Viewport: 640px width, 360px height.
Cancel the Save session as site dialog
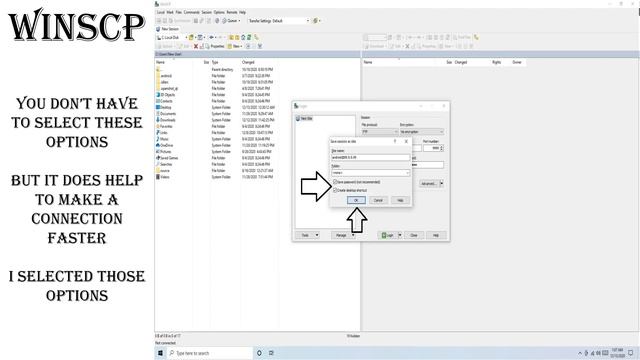click(x=378, y=200)
